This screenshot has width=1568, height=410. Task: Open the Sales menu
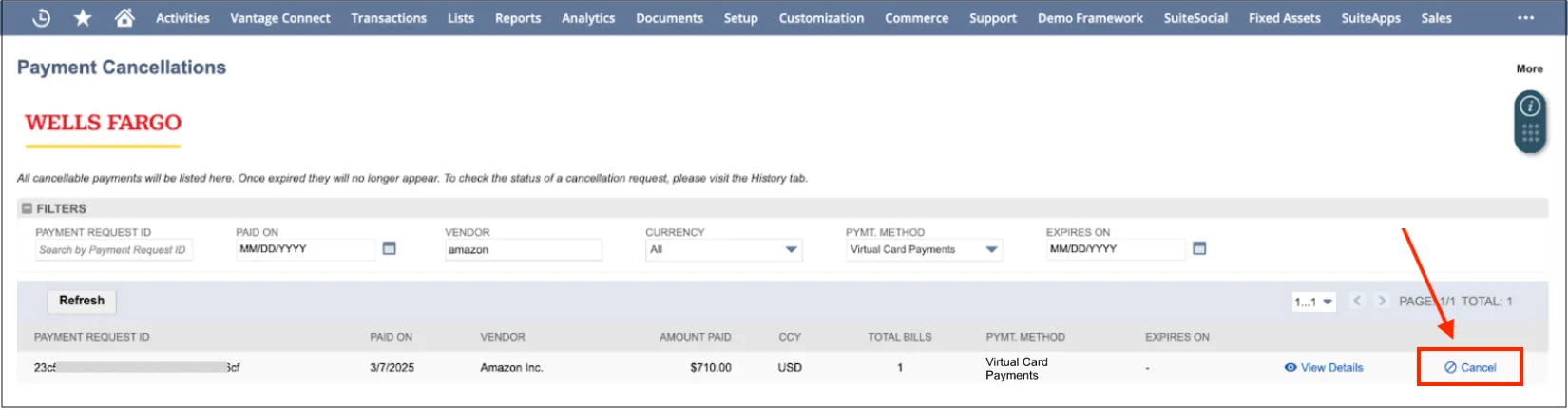(x=1437, y=18)
